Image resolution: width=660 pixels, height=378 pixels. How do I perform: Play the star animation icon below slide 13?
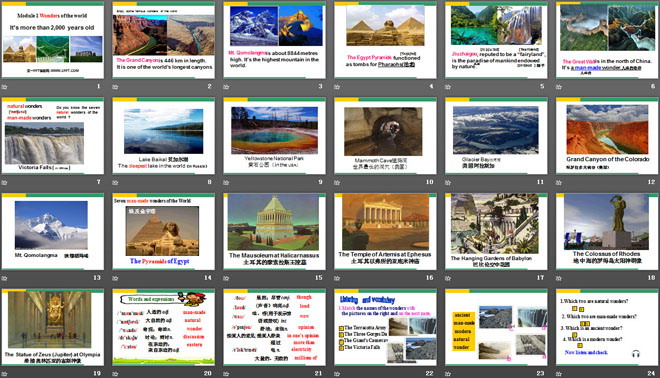pyautogui.click(x=5, y=278)
